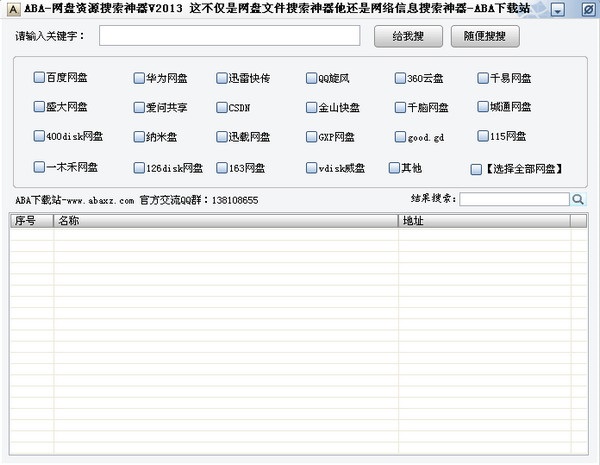Click the 序号 column header
This screenshot has height=465, width=600.
coord(31,221)
